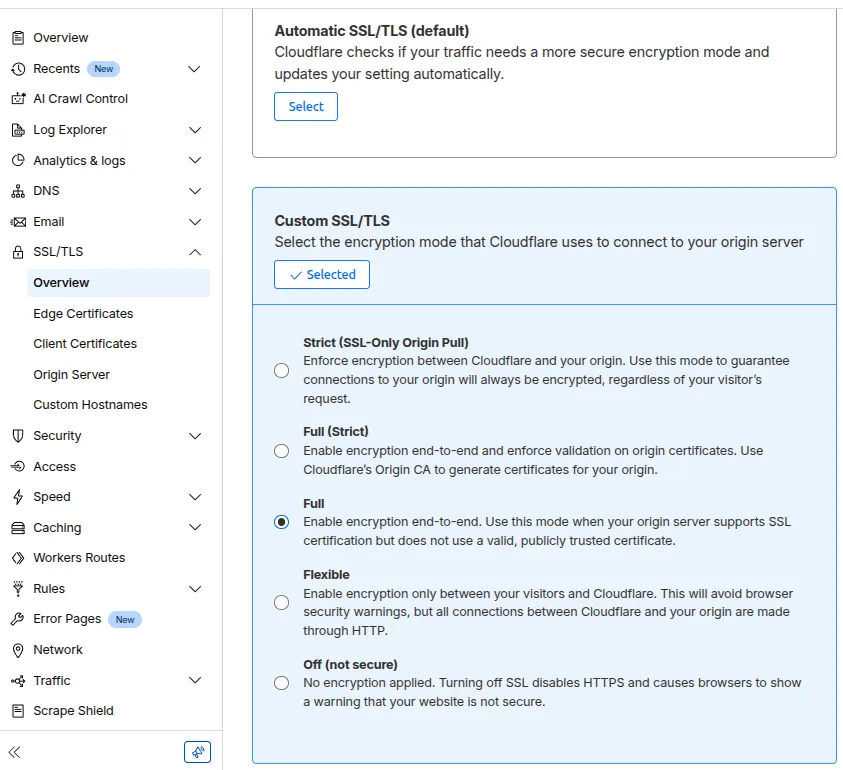This screenshot has height=770, width=843.
Task: Click the Scrape Shield icon
Action: tap(16, 710)
